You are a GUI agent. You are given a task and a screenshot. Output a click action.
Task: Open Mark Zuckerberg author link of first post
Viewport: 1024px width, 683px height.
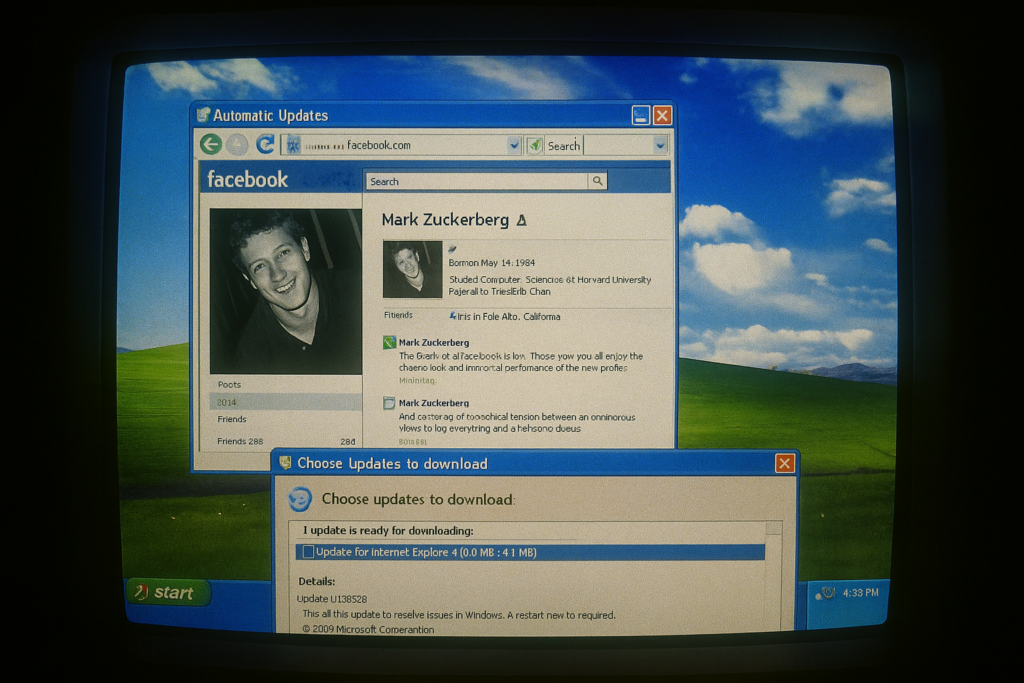pos(434,342)
